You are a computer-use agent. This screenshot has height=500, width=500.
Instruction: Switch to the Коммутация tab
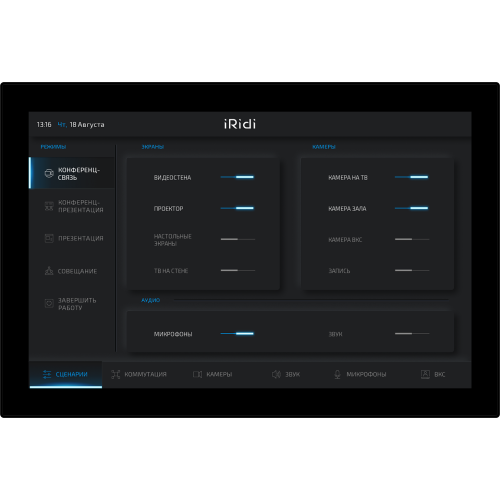point(145,374)
